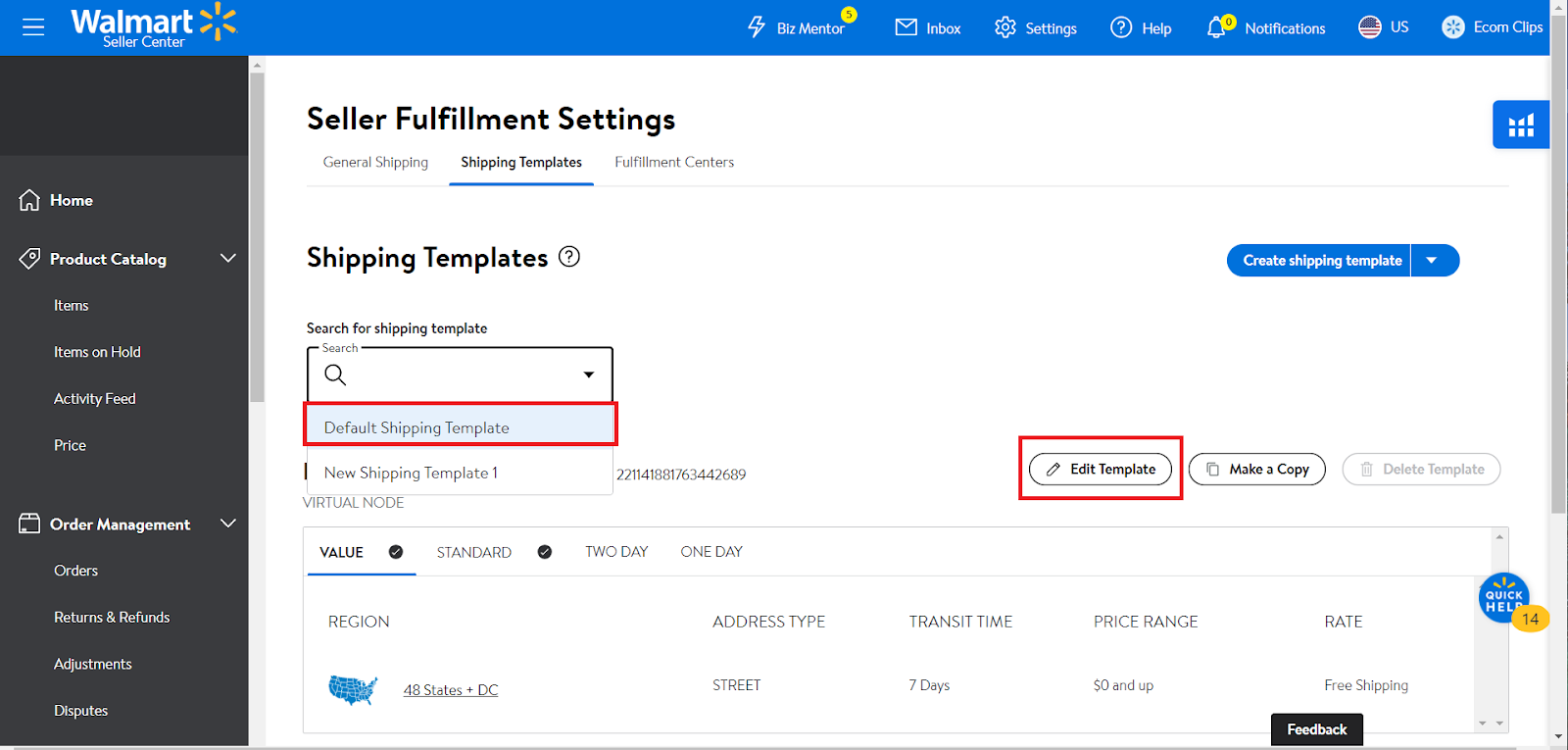Screen dimensions: 1568x750
Task: Open Items on Hold in sidebar
Action: [x=97, y=352]
